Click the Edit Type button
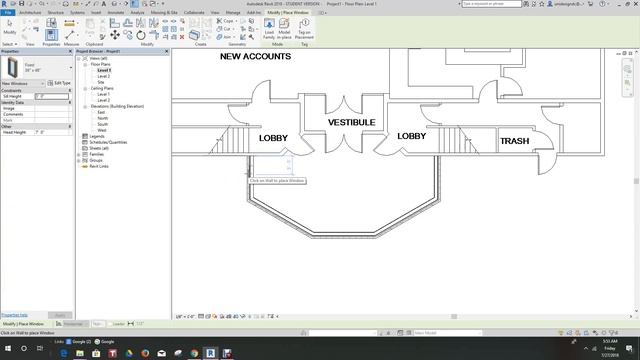Image resolution: width=640 pixels, height=360 pixels. pos(60,83)
